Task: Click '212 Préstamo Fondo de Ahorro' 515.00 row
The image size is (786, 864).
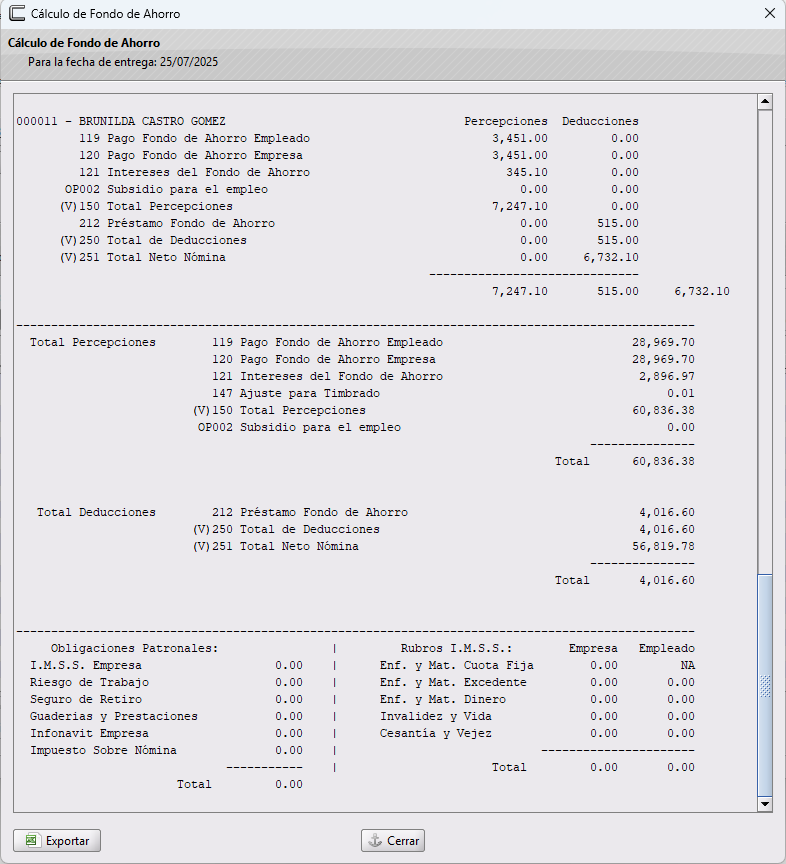Action: tap(359, 224)
